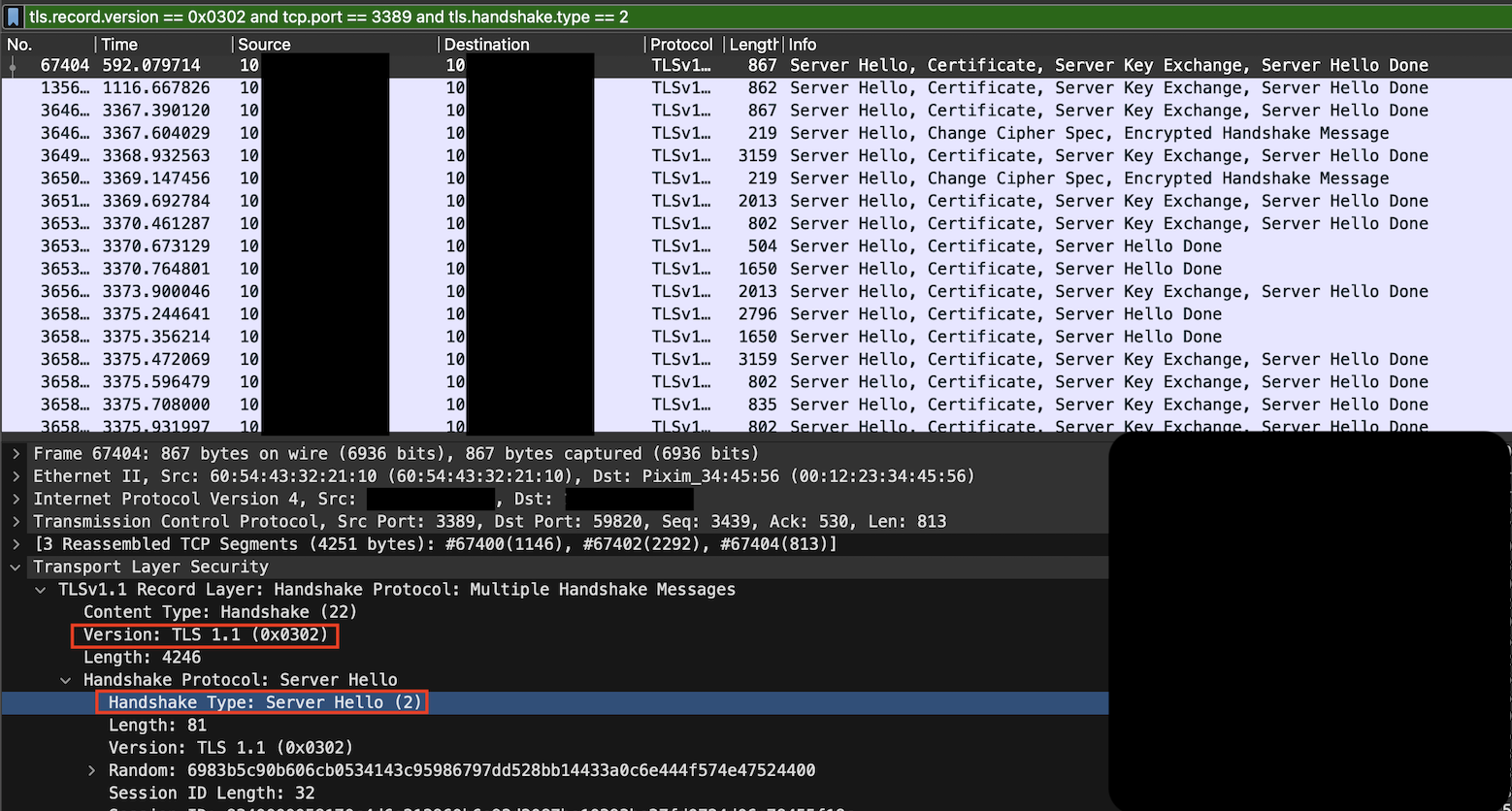Expand the 3 Reassembled TCP Segments row
The width and height of the screenshot is (1512, 811).
[x=16, y=544]
